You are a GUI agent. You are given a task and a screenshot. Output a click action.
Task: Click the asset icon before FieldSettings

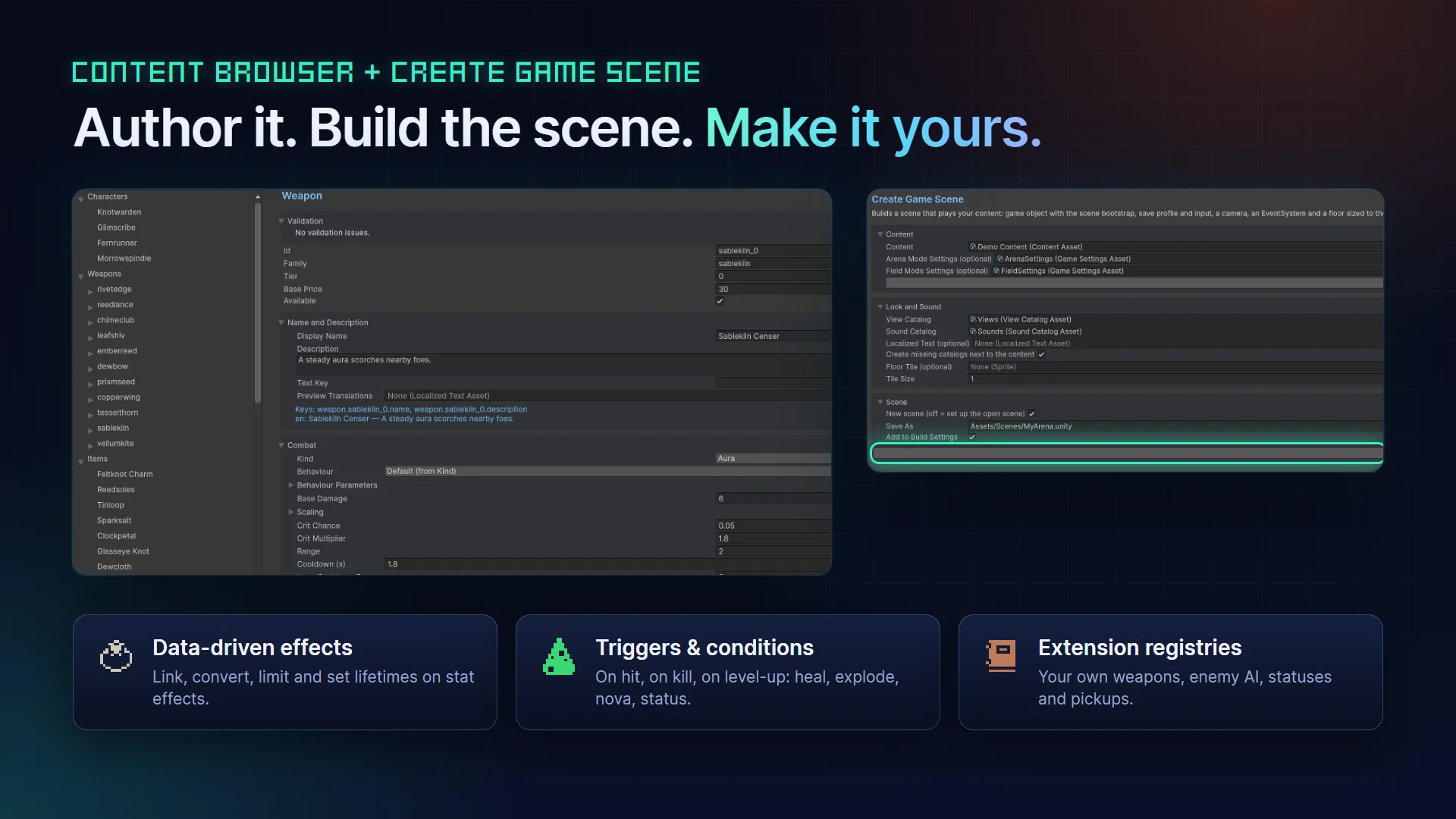pyautogui.click(x=996, y=271)
